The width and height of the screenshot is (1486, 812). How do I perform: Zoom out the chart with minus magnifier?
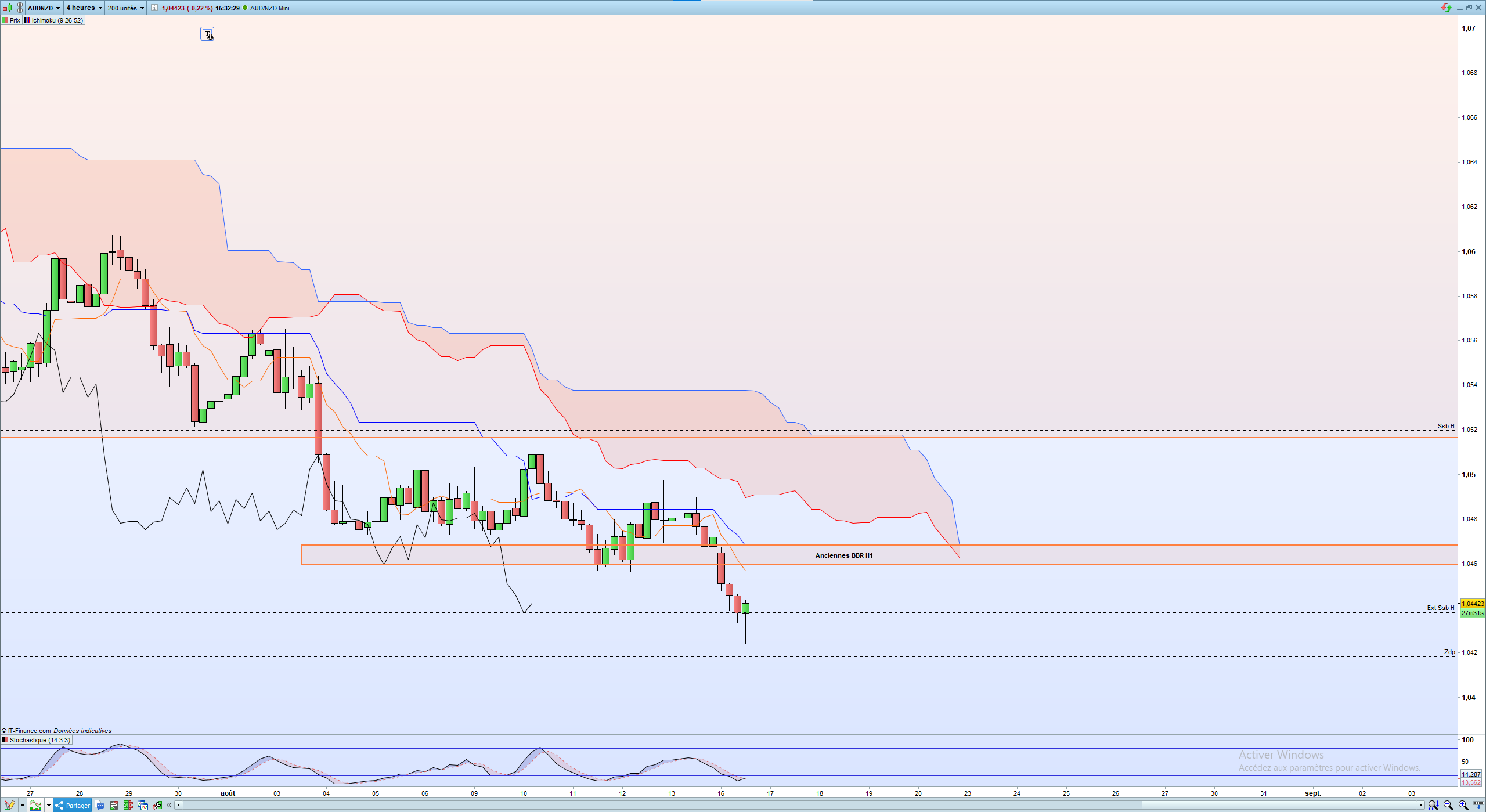(1448, 806)
